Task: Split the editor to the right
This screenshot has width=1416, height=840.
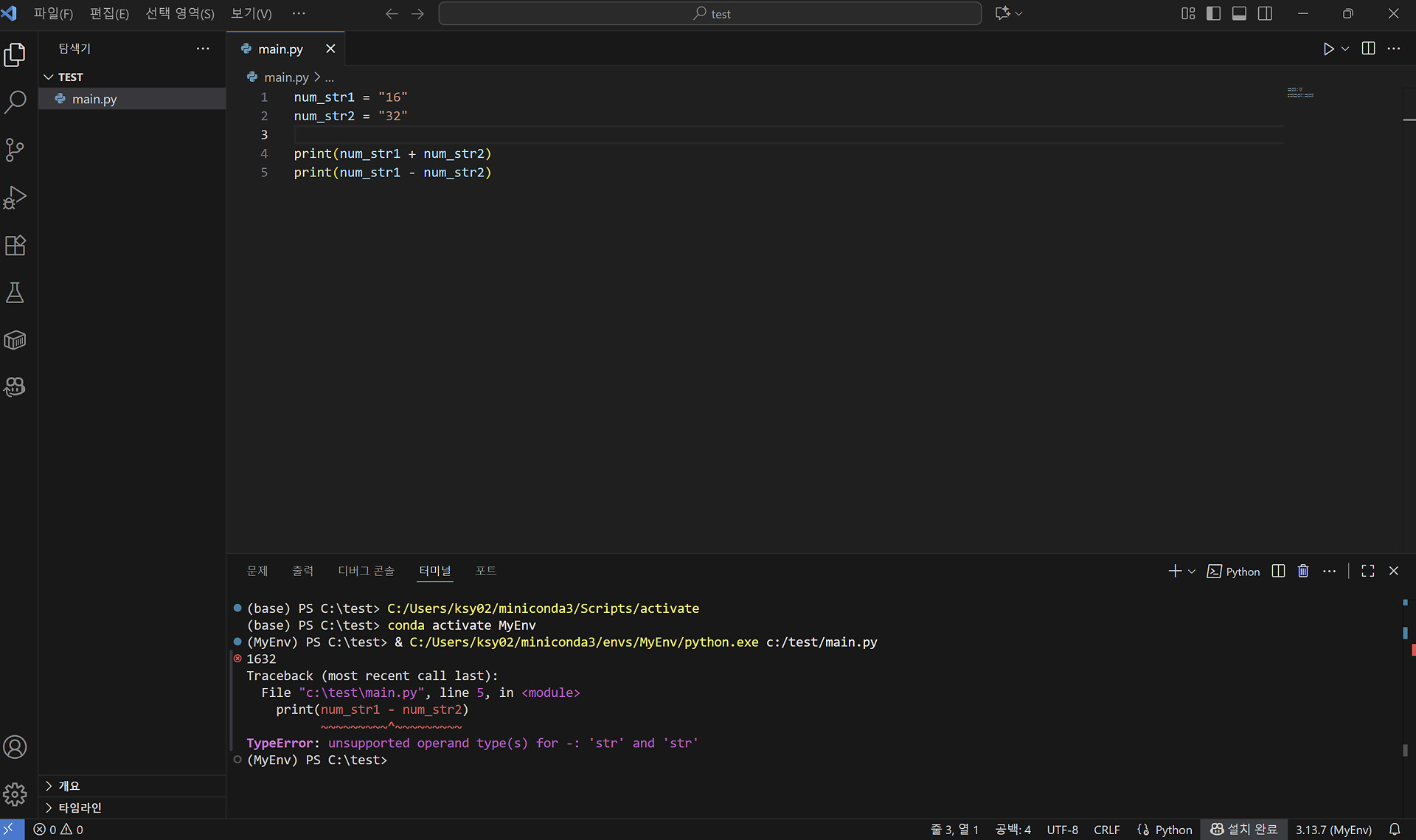Action: 1368,49
